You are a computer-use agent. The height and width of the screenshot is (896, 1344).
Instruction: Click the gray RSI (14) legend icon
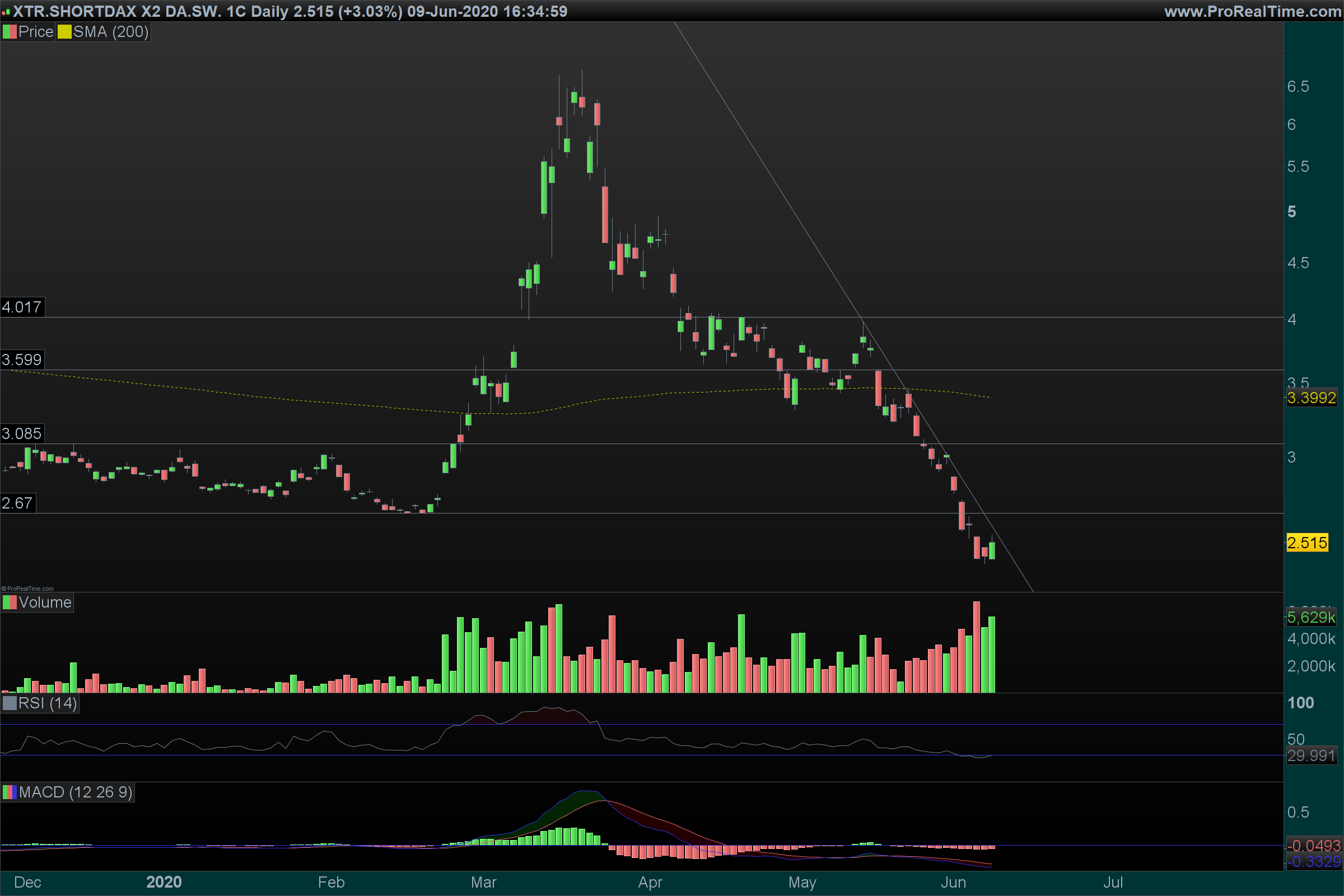tap(10, 703)
